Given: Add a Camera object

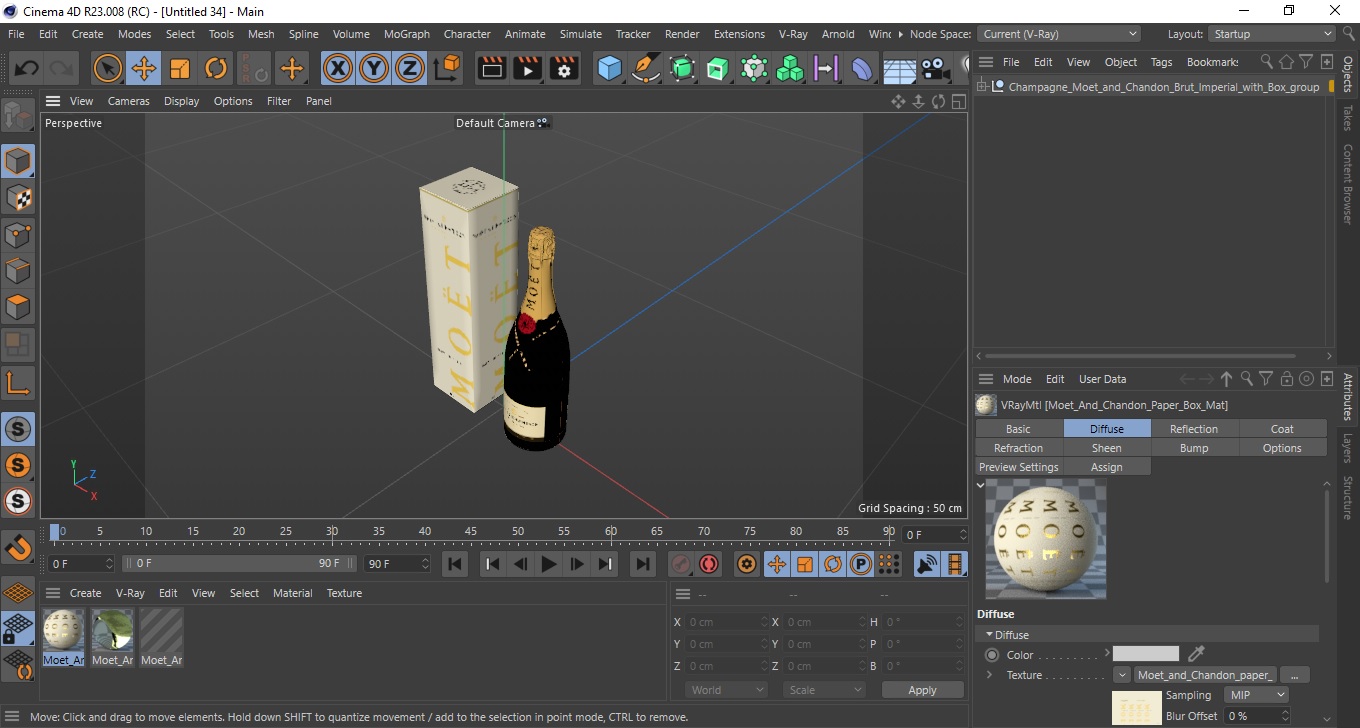Looking at the screenshot, I should [x=935, y=69].
